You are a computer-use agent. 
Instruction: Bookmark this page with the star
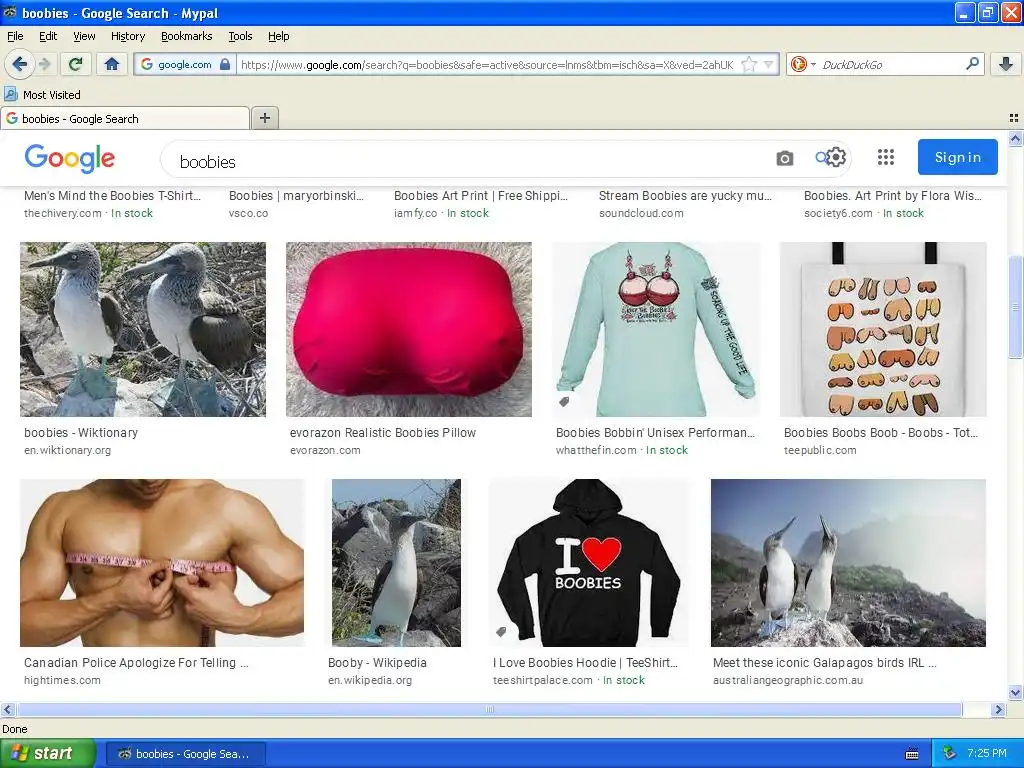(749, 65)
